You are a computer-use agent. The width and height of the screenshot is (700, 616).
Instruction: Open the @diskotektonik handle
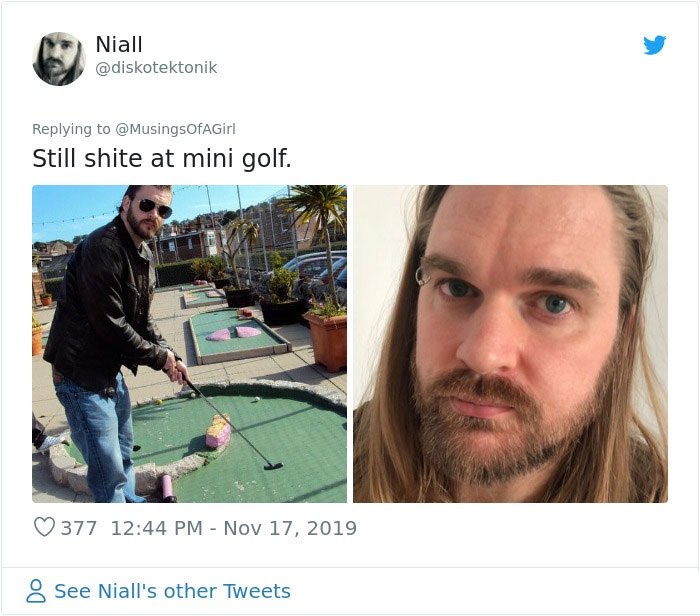(156, 68)
